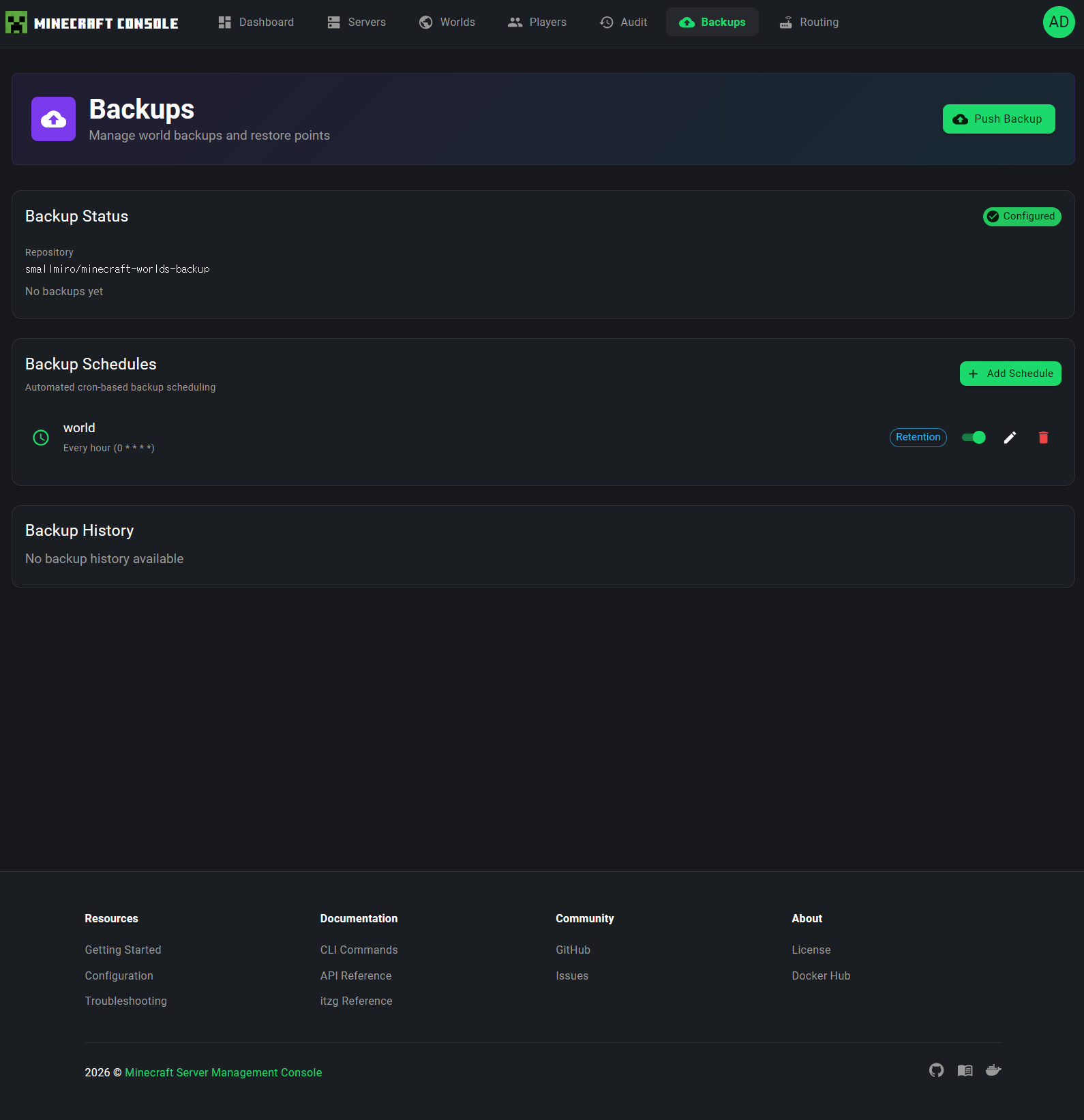Go to the Servers tab
The width and height of the screenshot is (1084, 1120).
(x=357, y=22)
